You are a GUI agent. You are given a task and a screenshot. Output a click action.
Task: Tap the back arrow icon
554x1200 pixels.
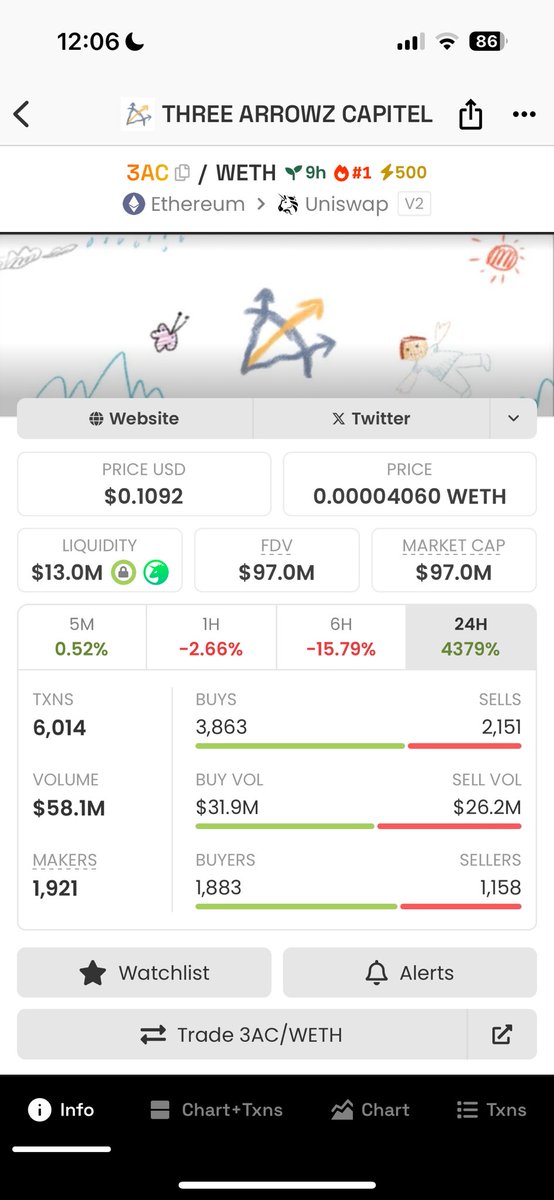(22, 114)
